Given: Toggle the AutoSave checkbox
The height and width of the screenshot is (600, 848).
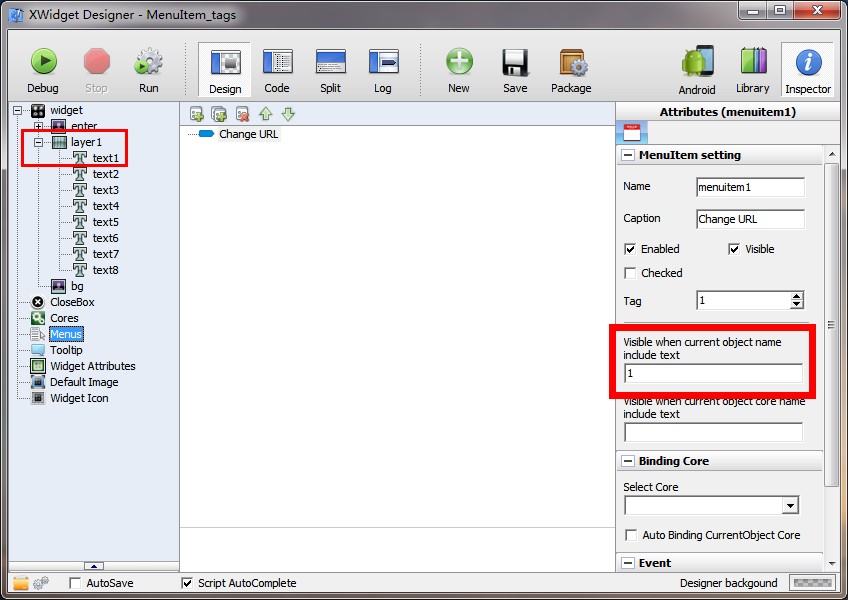Looking at the screenshot, I should pyautogui.click(x=75, y=583).
